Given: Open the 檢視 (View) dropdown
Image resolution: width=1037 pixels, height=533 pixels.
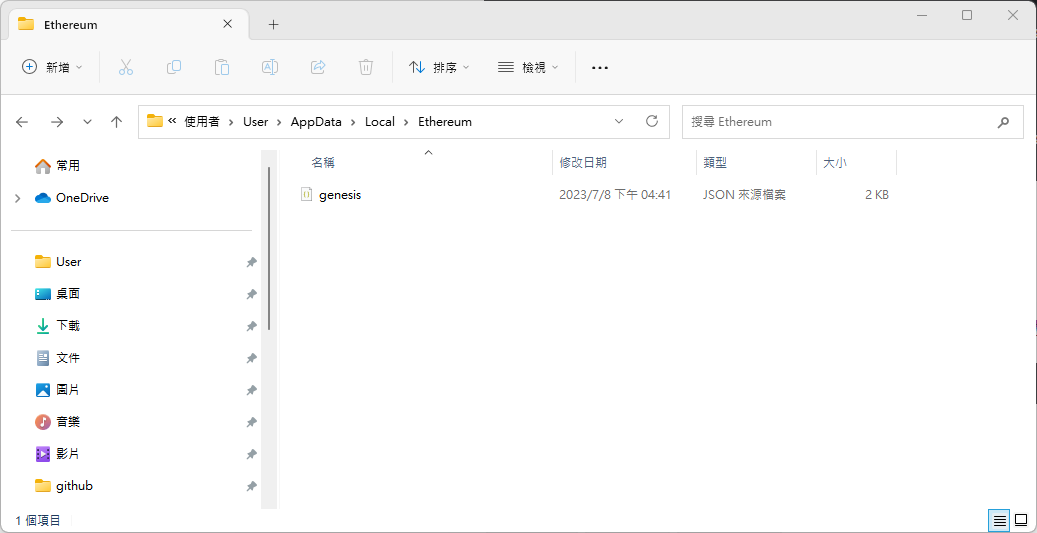Looking at the screenshot, I should [x=528, y=67].
